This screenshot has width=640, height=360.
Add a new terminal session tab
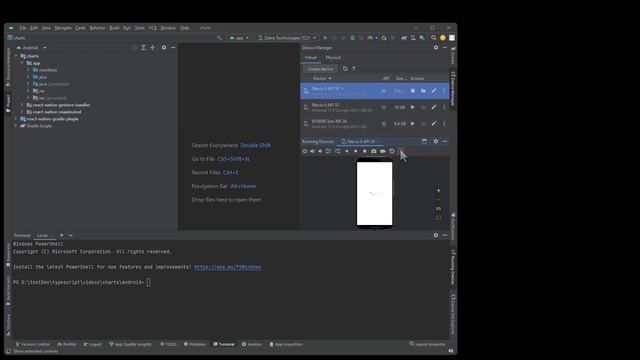click(62, 236)
